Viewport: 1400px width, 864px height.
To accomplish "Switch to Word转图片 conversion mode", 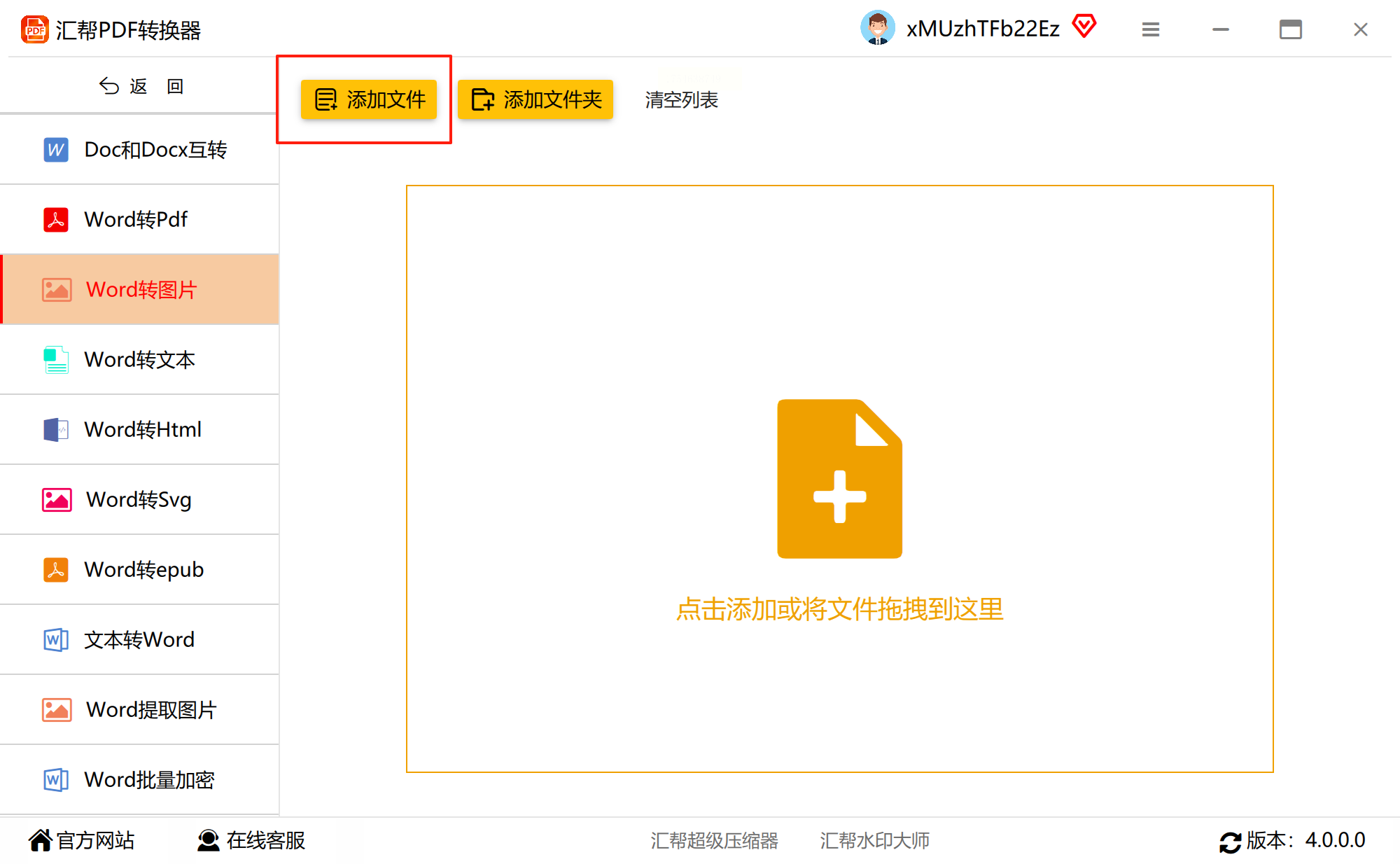I will click(140, 290).
